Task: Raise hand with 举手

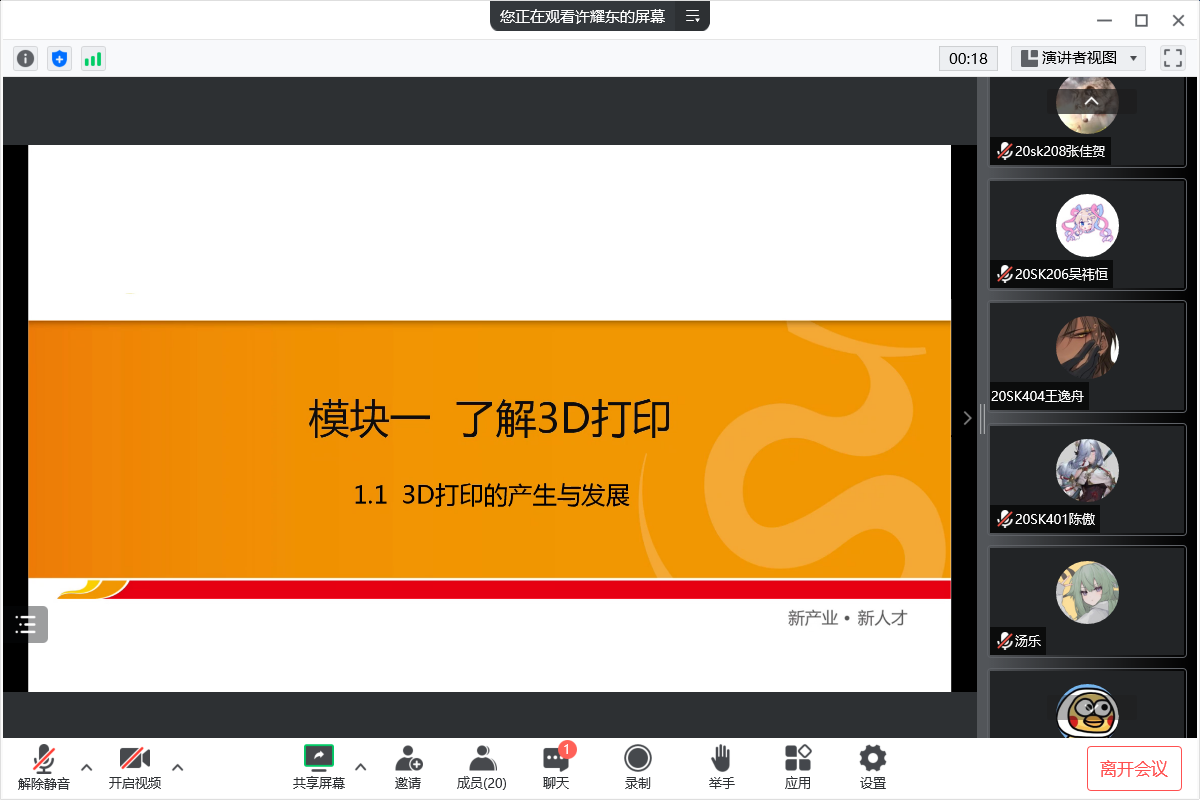Action: tap(721, 767)
